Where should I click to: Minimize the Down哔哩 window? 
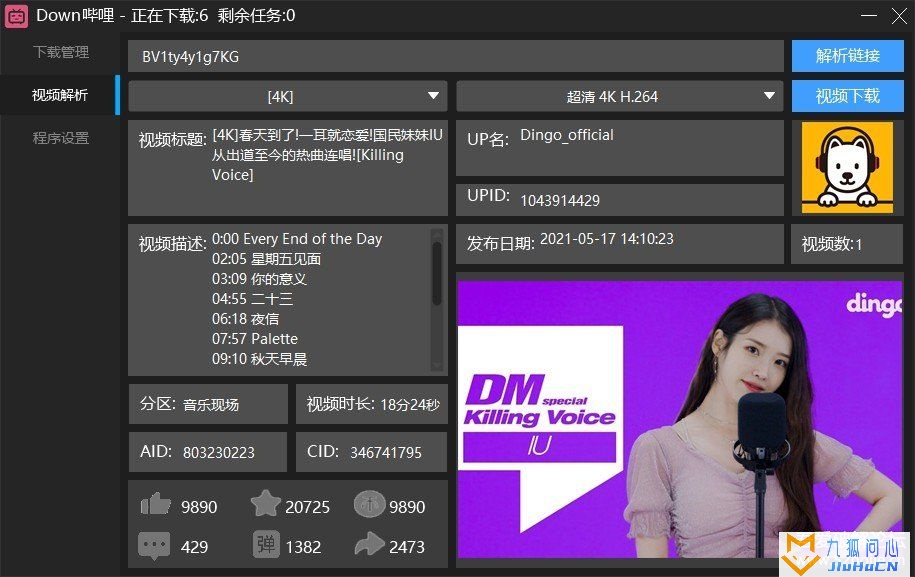[x=869, y=15]
